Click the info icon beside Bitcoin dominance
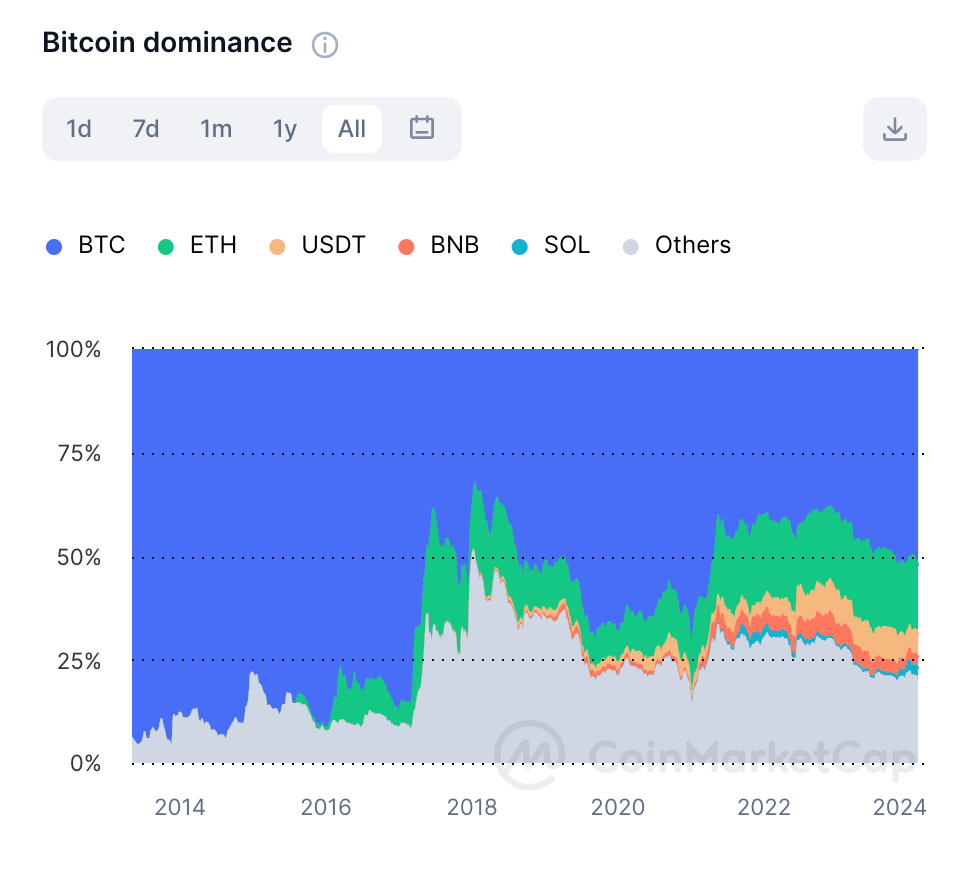Screen dimensions: 968x872 [x=325, y=45]
